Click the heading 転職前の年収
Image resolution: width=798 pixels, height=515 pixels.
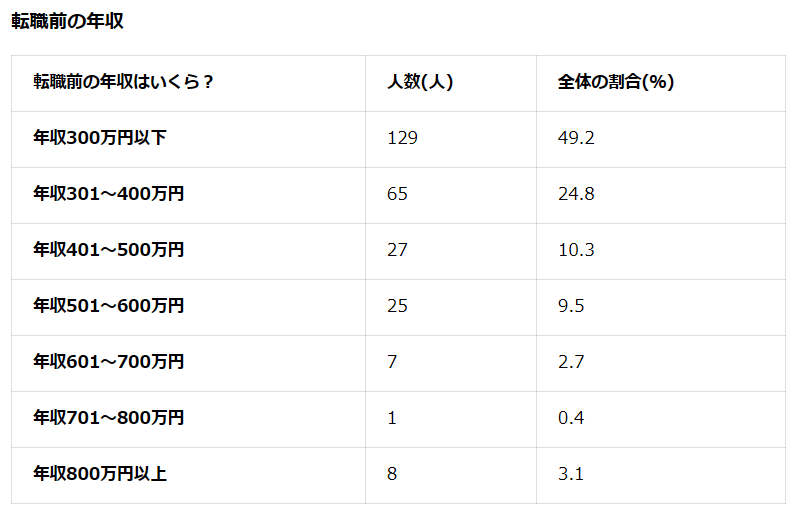pos(67,21)
